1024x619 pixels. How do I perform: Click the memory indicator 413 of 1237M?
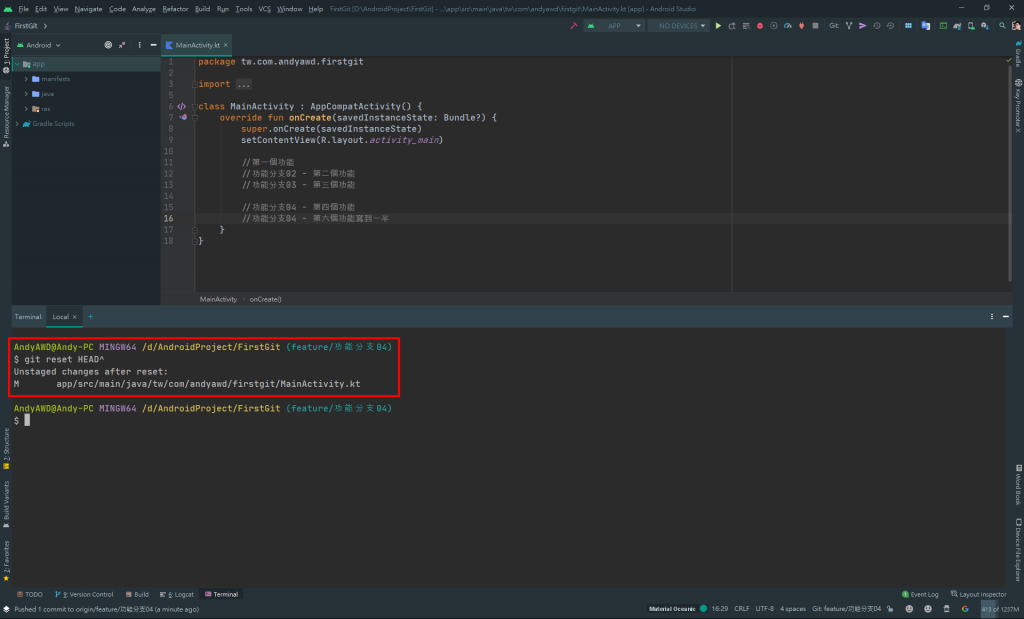tap(1000, 609)
